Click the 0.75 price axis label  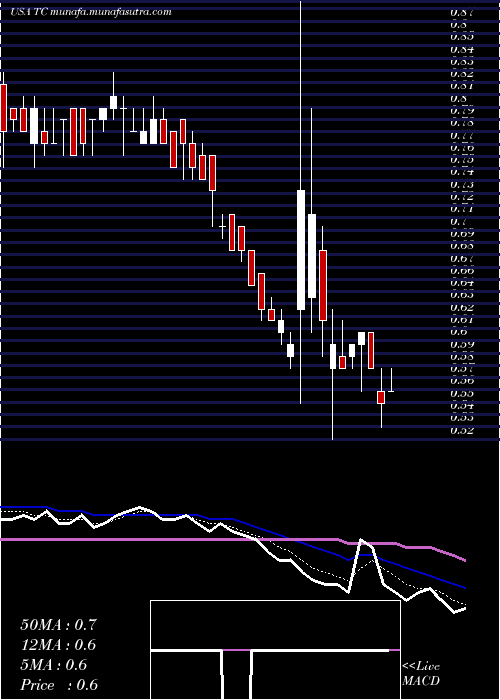[x=461, y=159]
